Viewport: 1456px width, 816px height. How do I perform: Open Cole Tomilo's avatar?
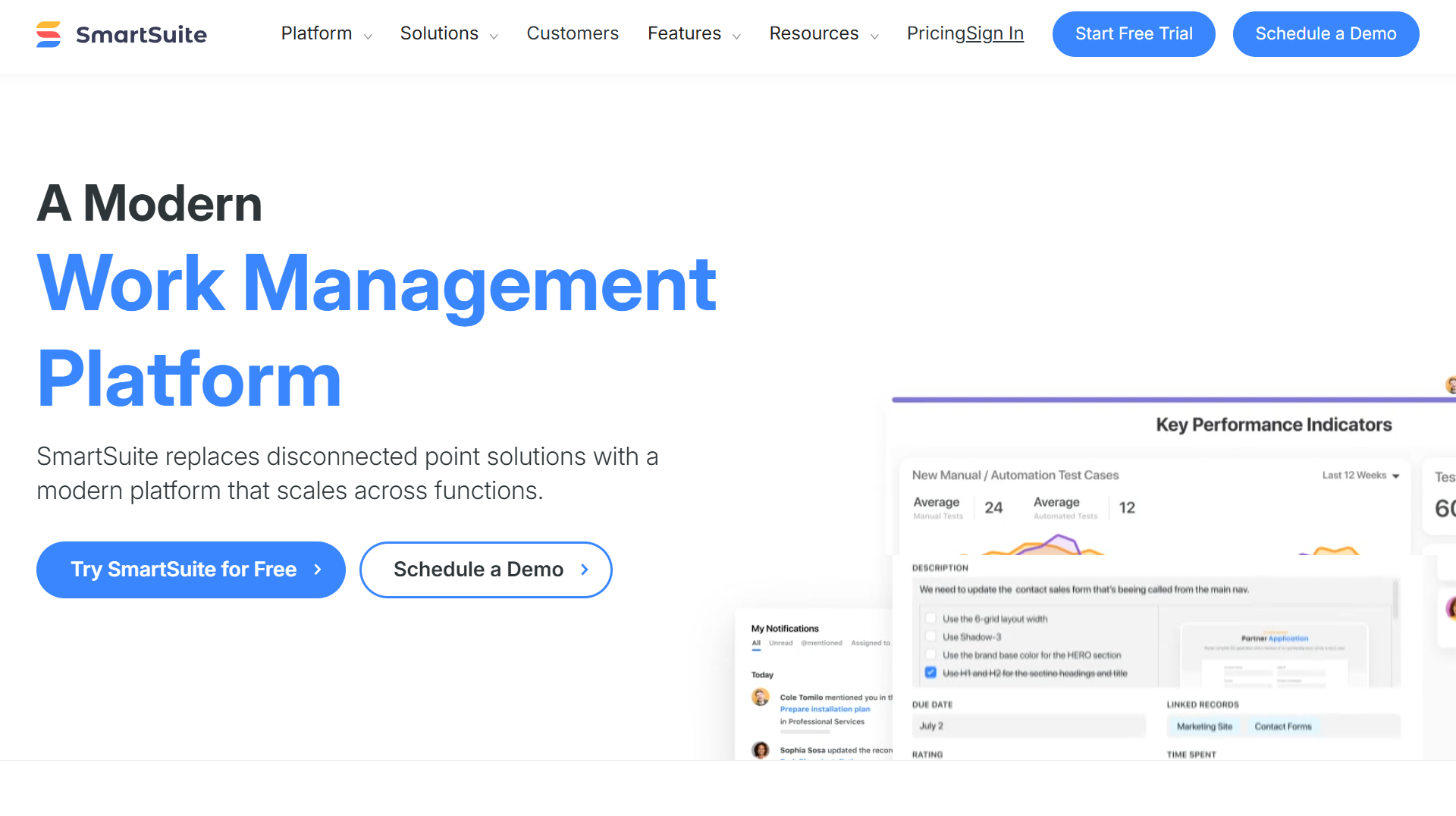pos(761,697)
